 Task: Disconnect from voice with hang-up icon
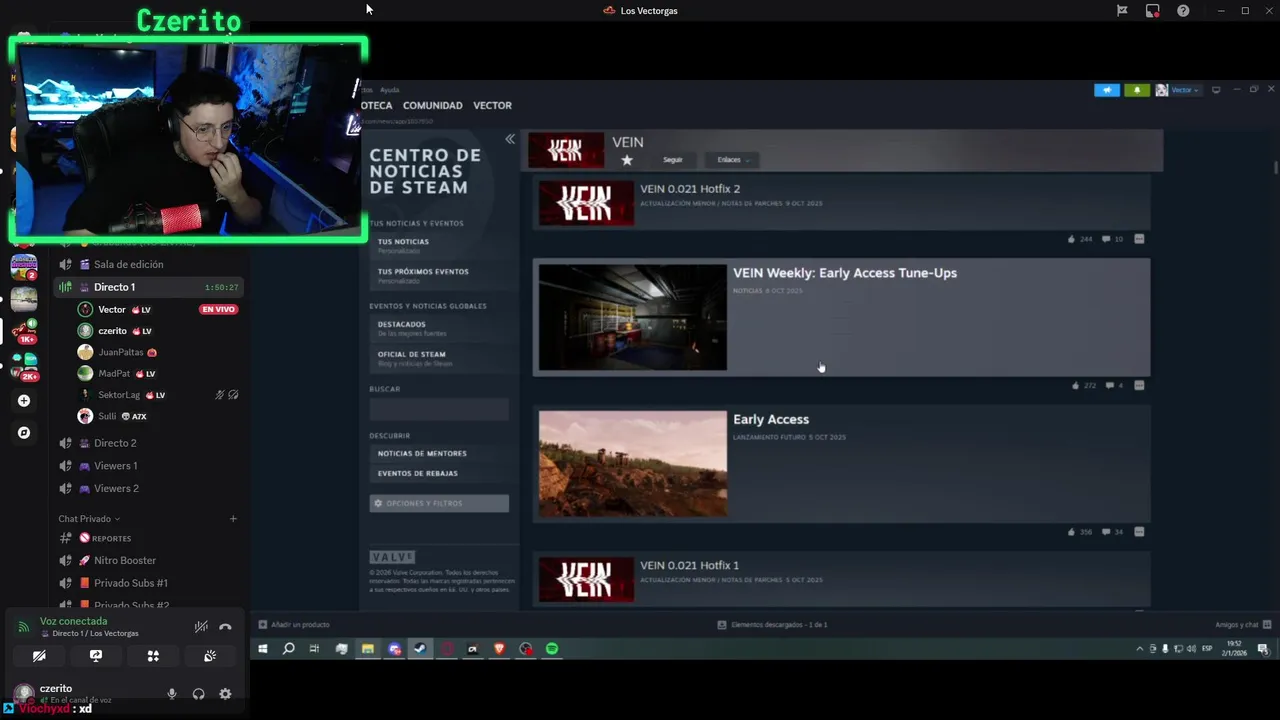point(225,627)
